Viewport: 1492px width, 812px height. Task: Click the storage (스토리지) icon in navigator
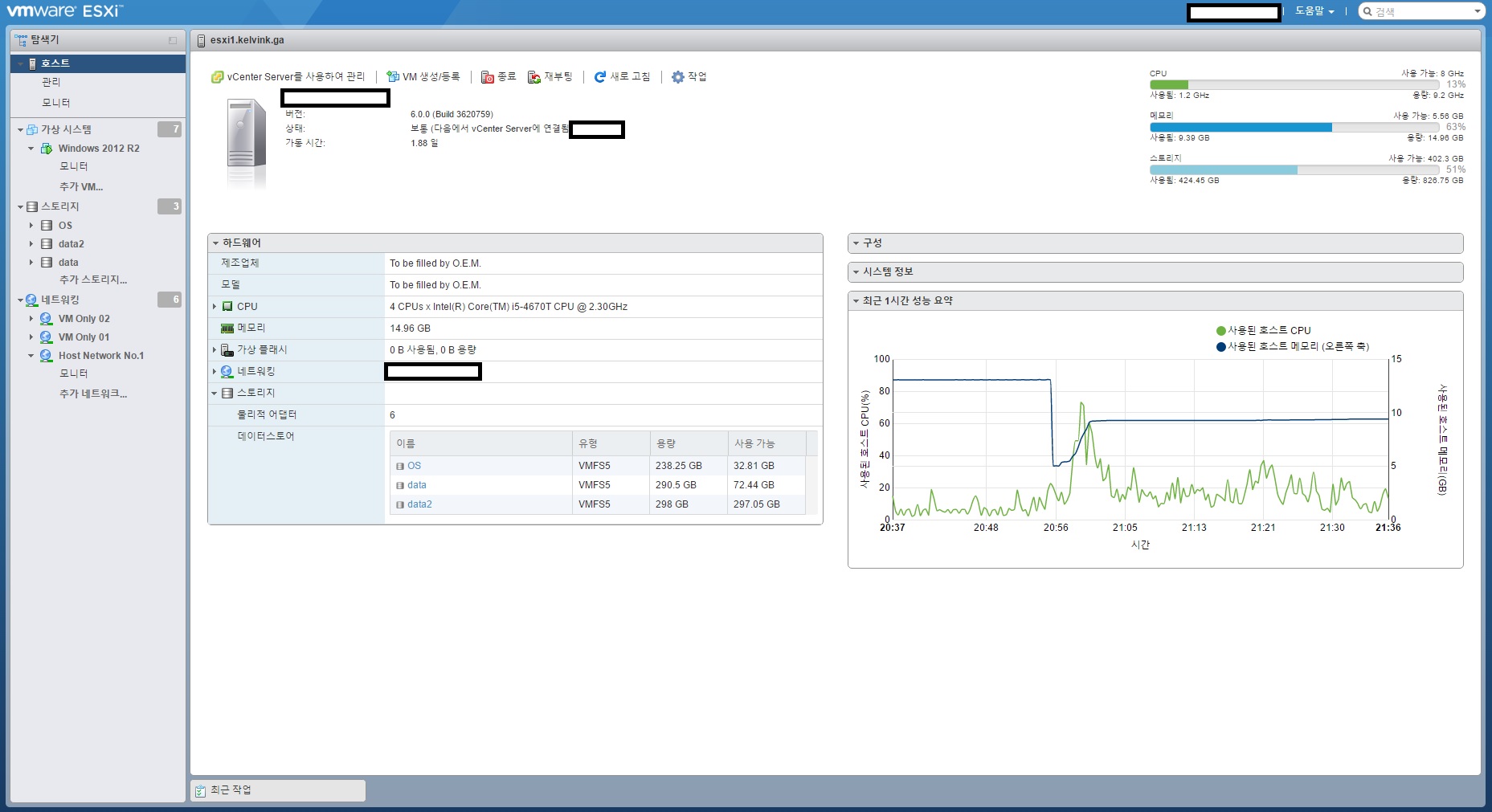point(32,206)
